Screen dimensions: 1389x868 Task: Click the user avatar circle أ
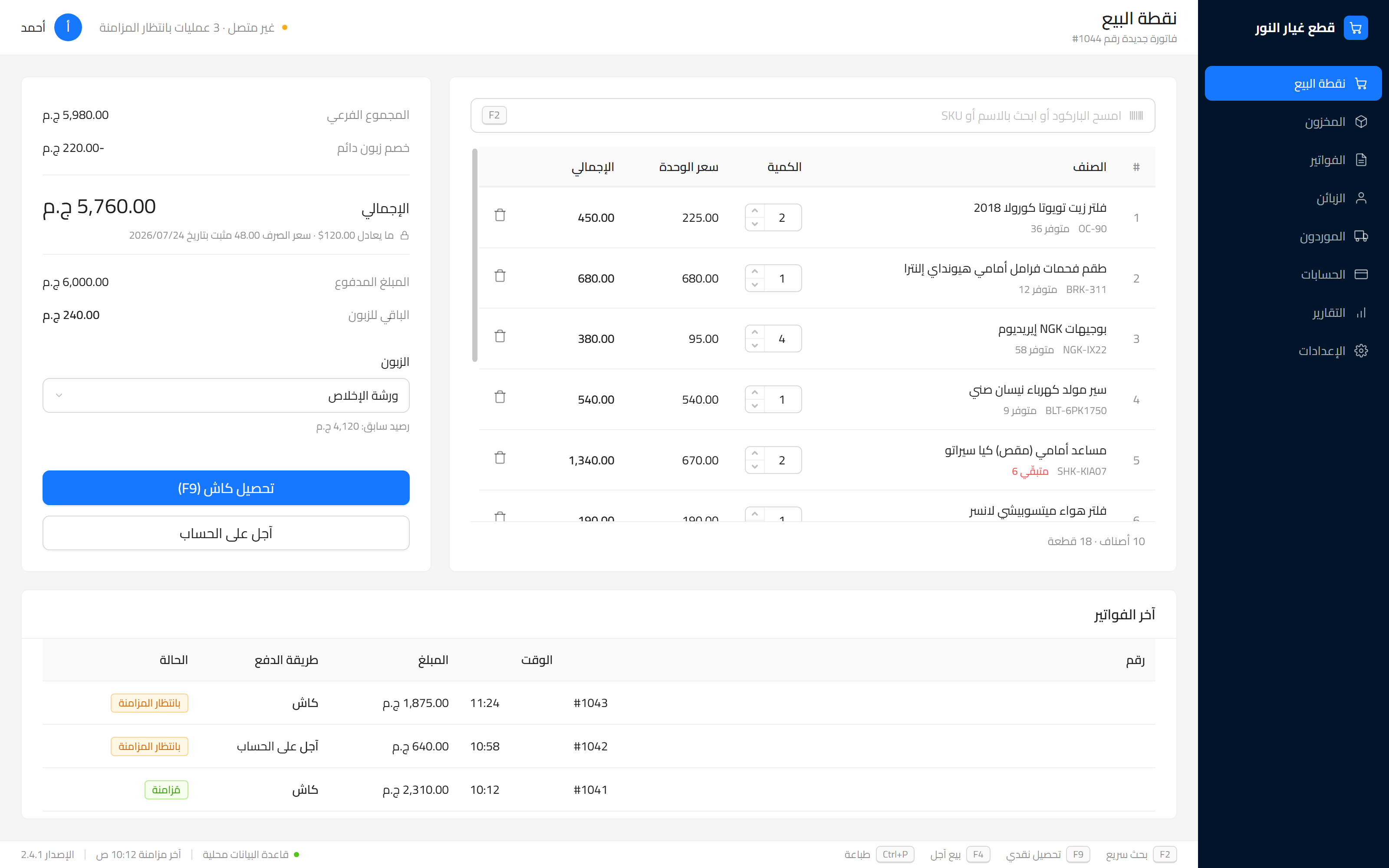68,27
